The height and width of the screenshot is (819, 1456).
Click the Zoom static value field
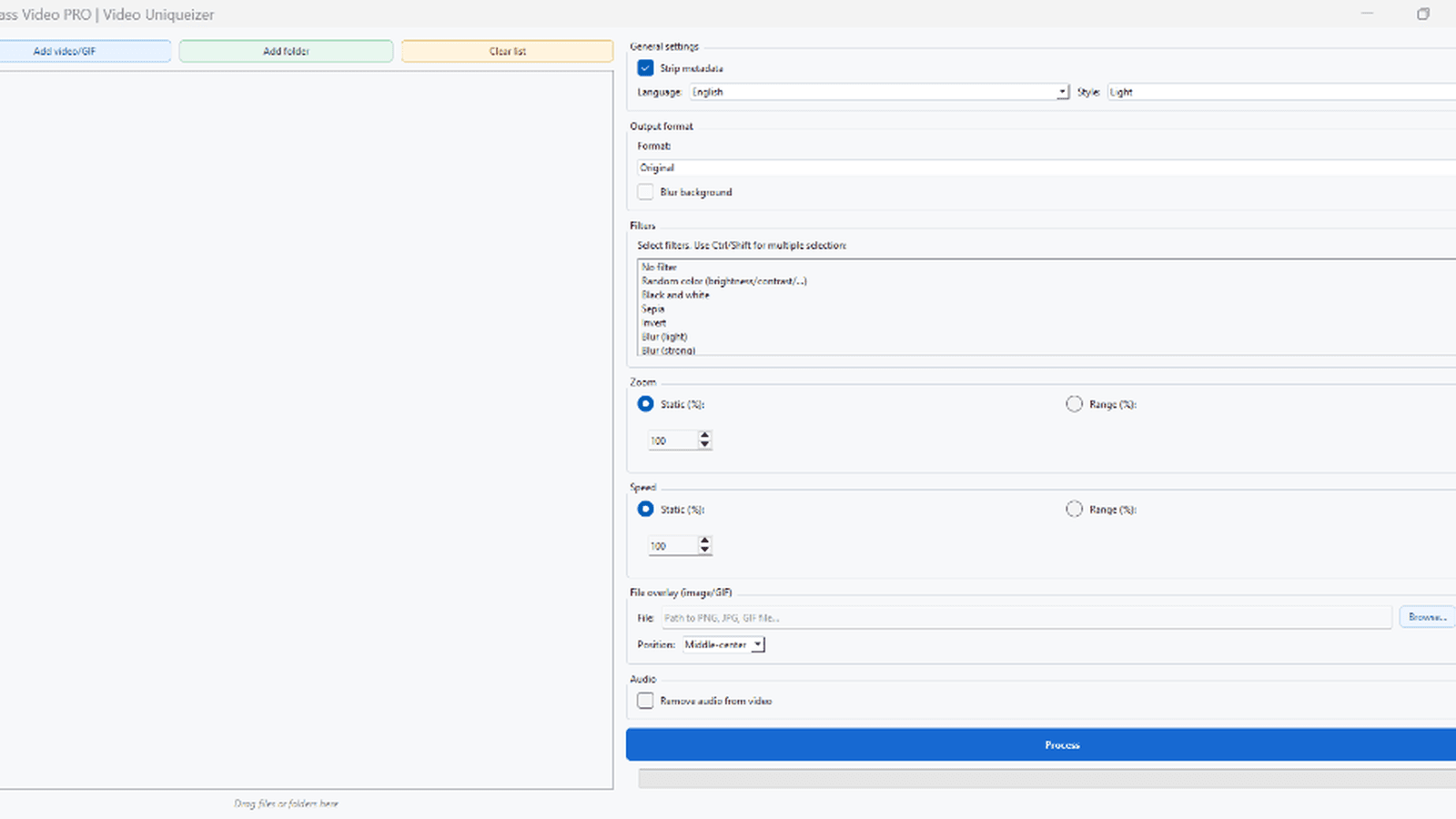[672, 440]
